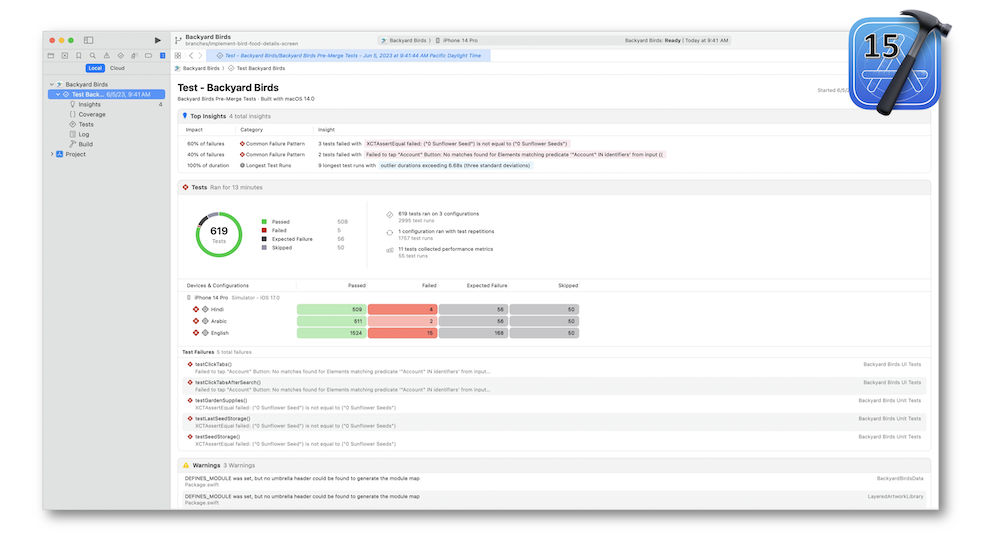Click the Warnings section header
Viewport: 1000px width, 537px height.
tap(554, 466)
